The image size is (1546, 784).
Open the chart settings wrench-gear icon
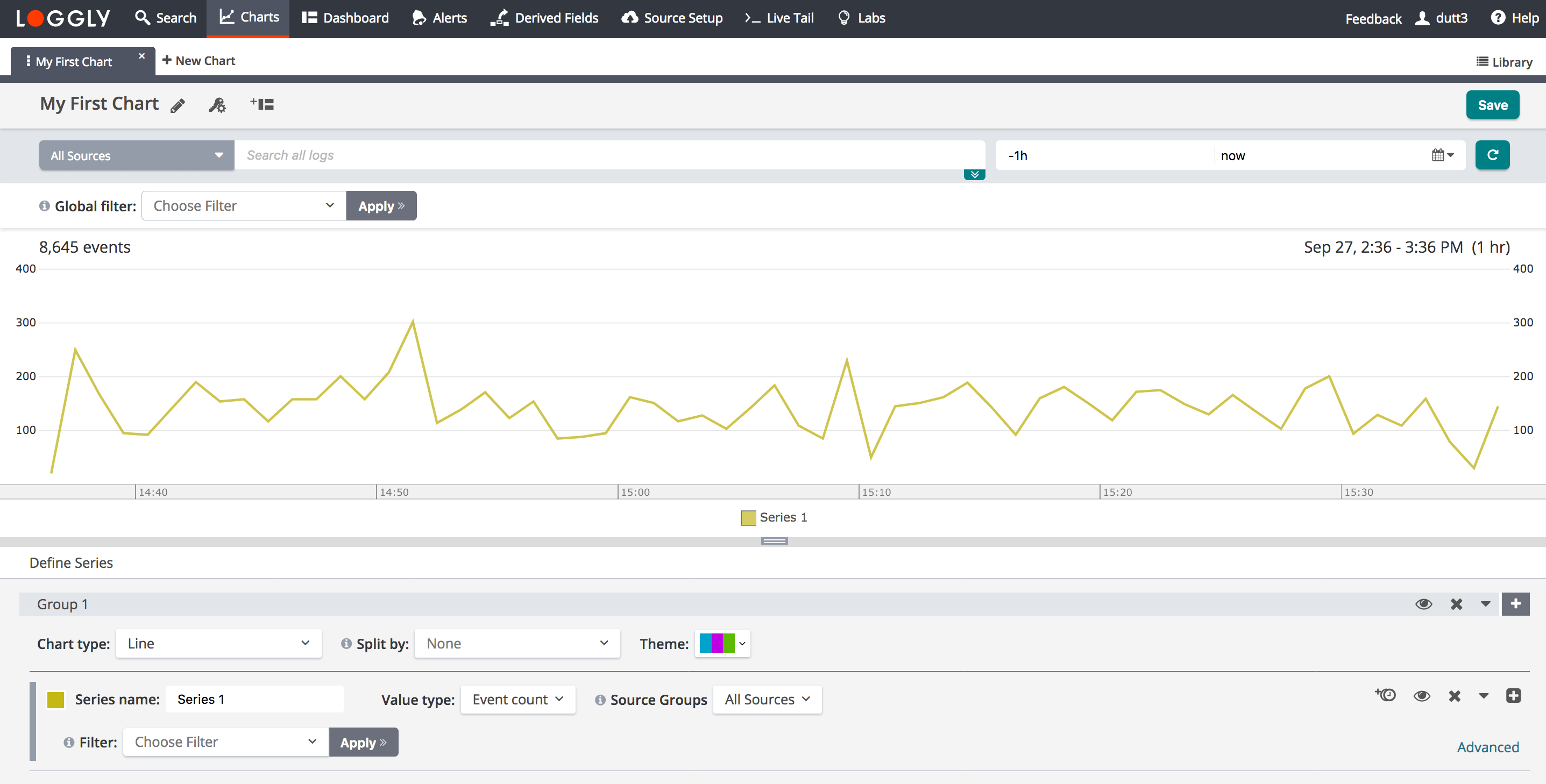click(x=217, y=105)
